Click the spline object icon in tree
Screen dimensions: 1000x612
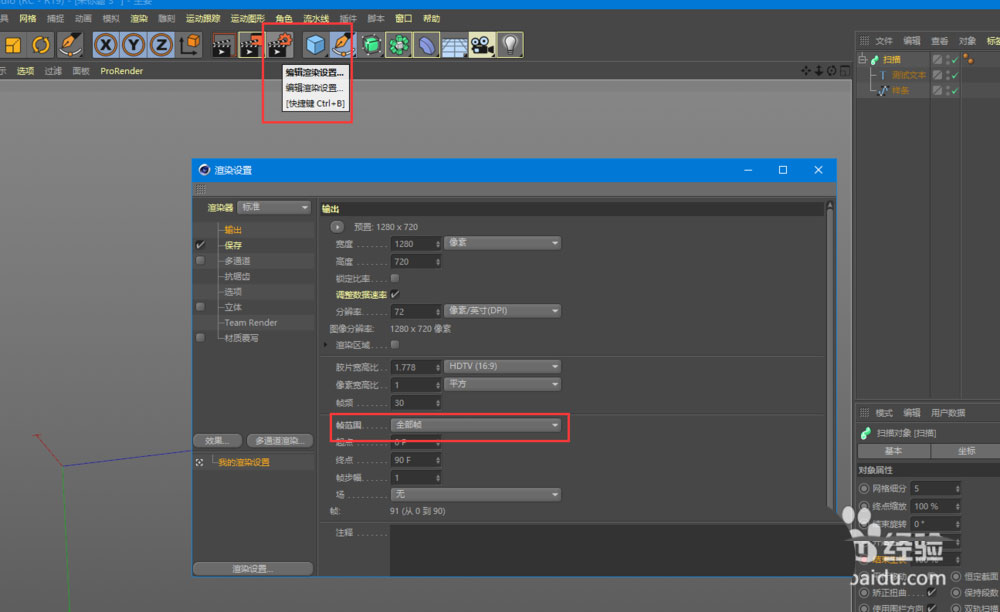883,91
